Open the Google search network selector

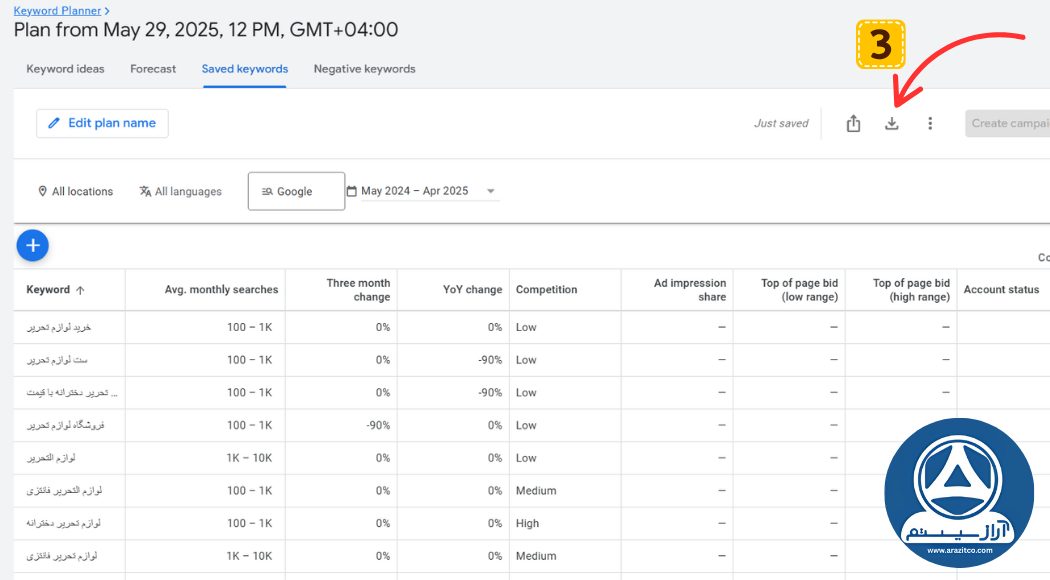296,191
